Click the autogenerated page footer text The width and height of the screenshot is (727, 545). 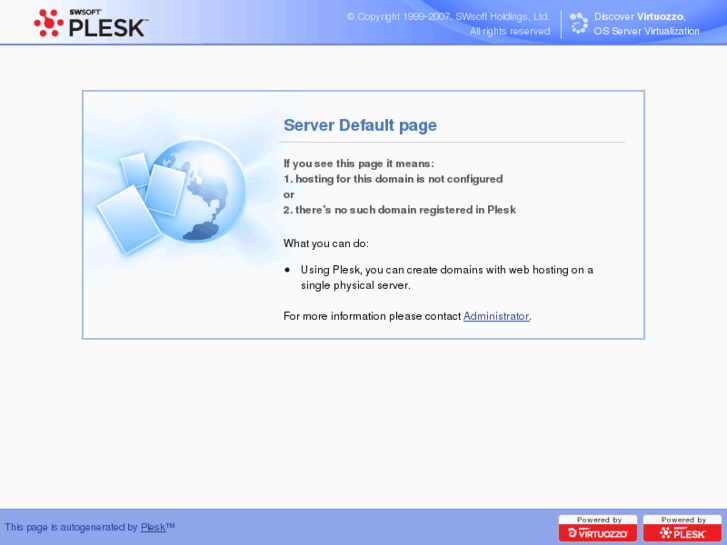click(x=89, y=527)
